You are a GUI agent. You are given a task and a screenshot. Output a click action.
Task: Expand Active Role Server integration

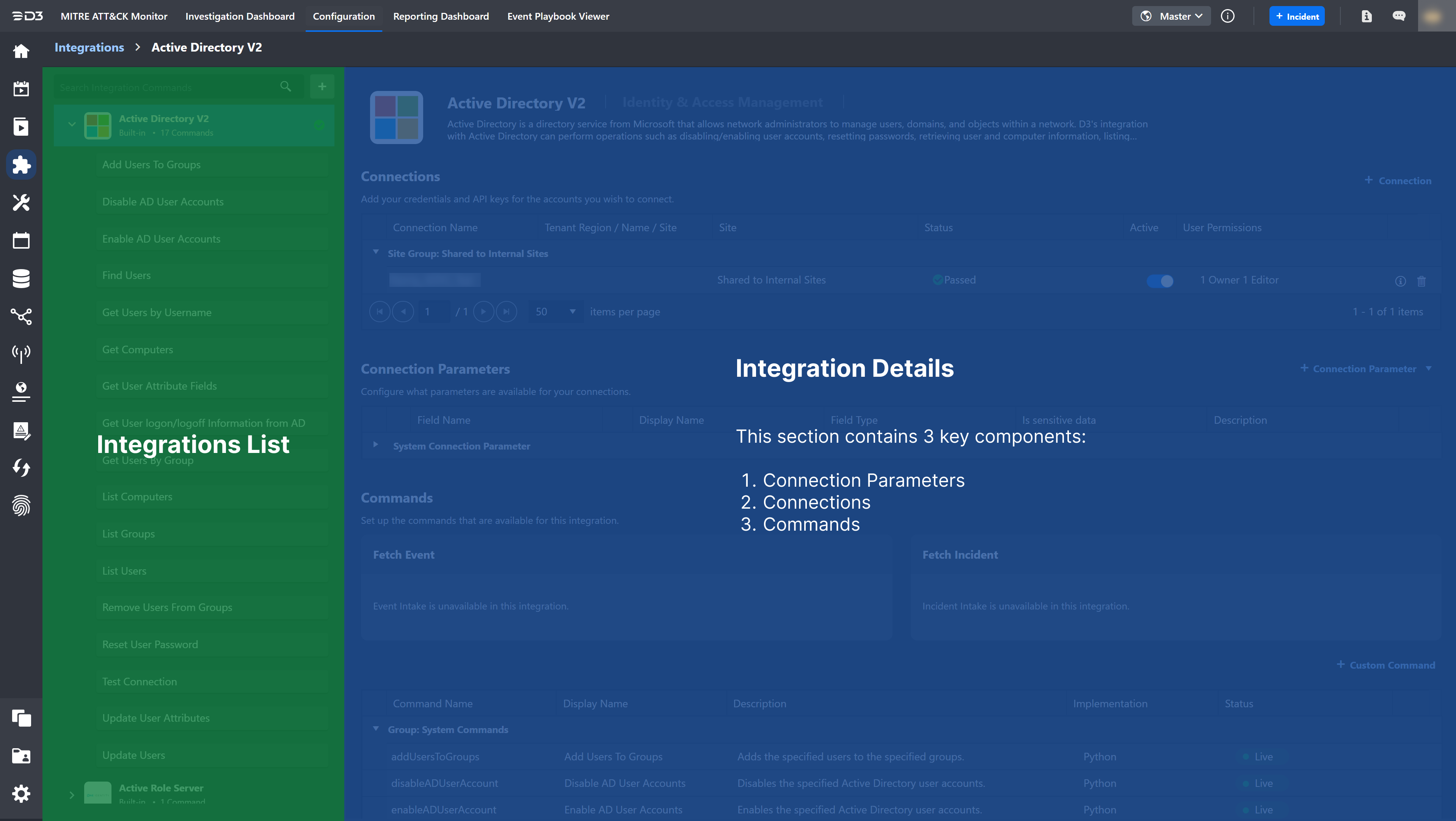tap(72, 794)
